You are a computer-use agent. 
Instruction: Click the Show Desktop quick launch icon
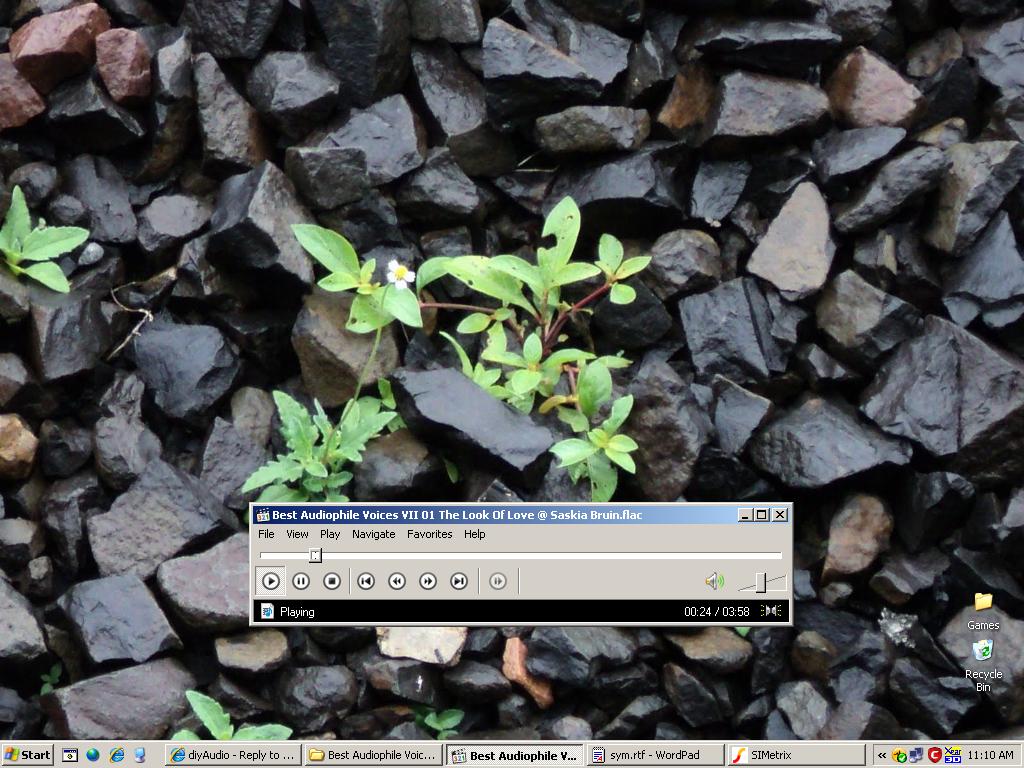tap(70, 756)
